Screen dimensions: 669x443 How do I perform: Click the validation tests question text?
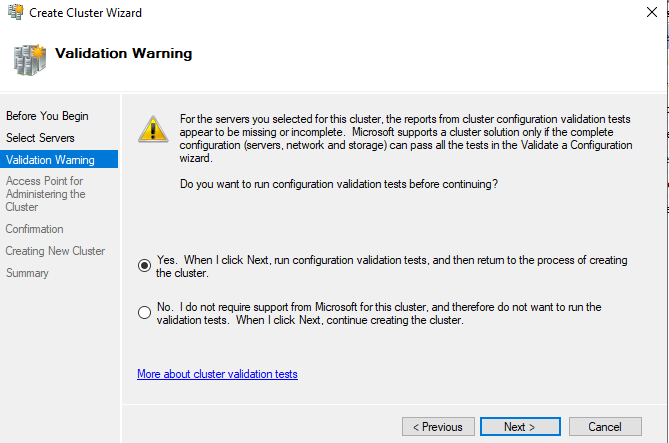(338, 184)
